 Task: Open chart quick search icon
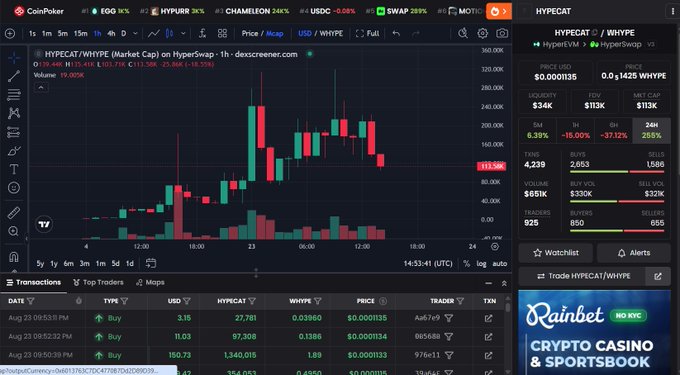point(463,33)
